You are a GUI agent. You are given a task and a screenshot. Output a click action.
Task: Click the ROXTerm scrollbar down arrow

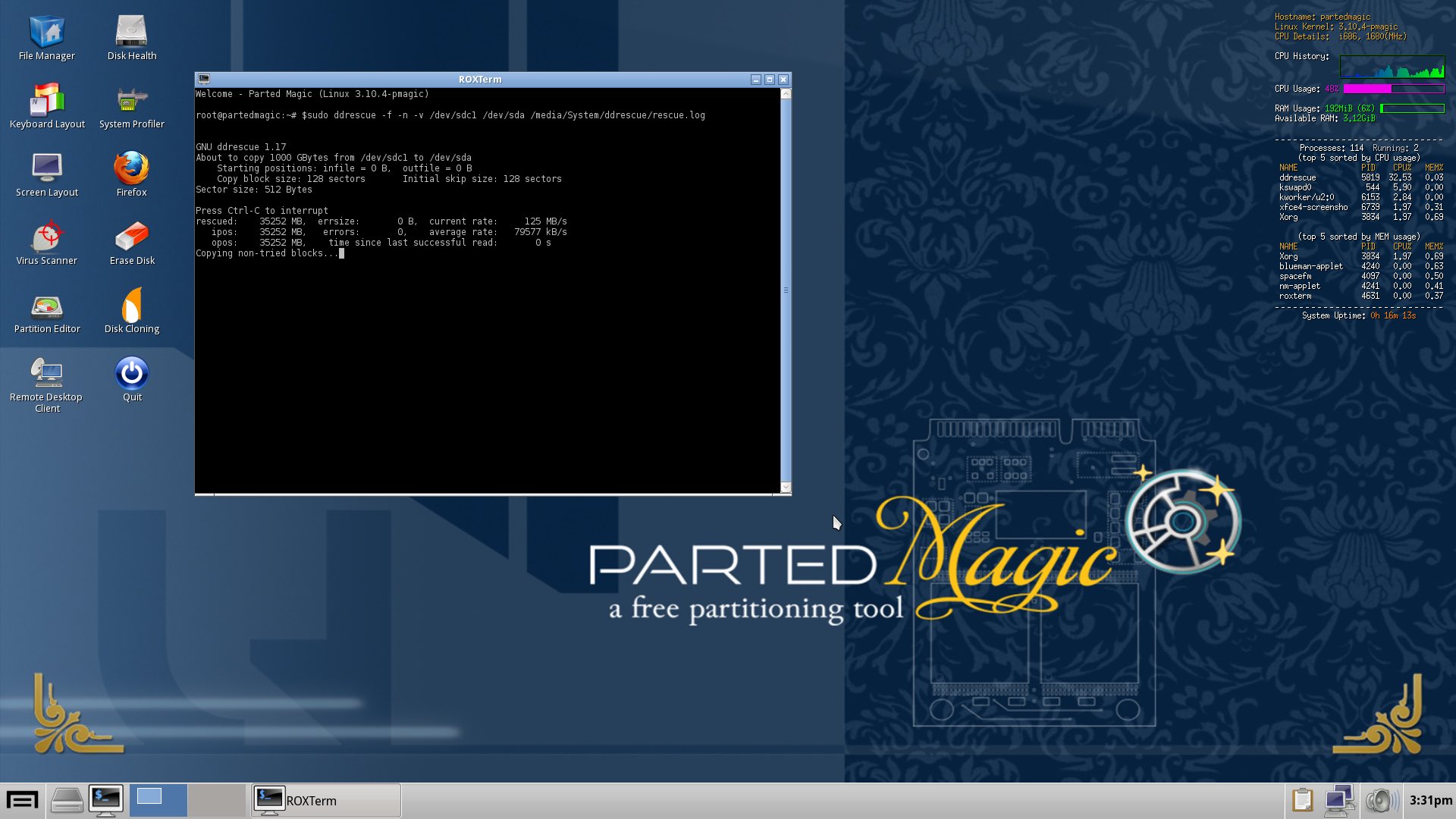(786, 488)
